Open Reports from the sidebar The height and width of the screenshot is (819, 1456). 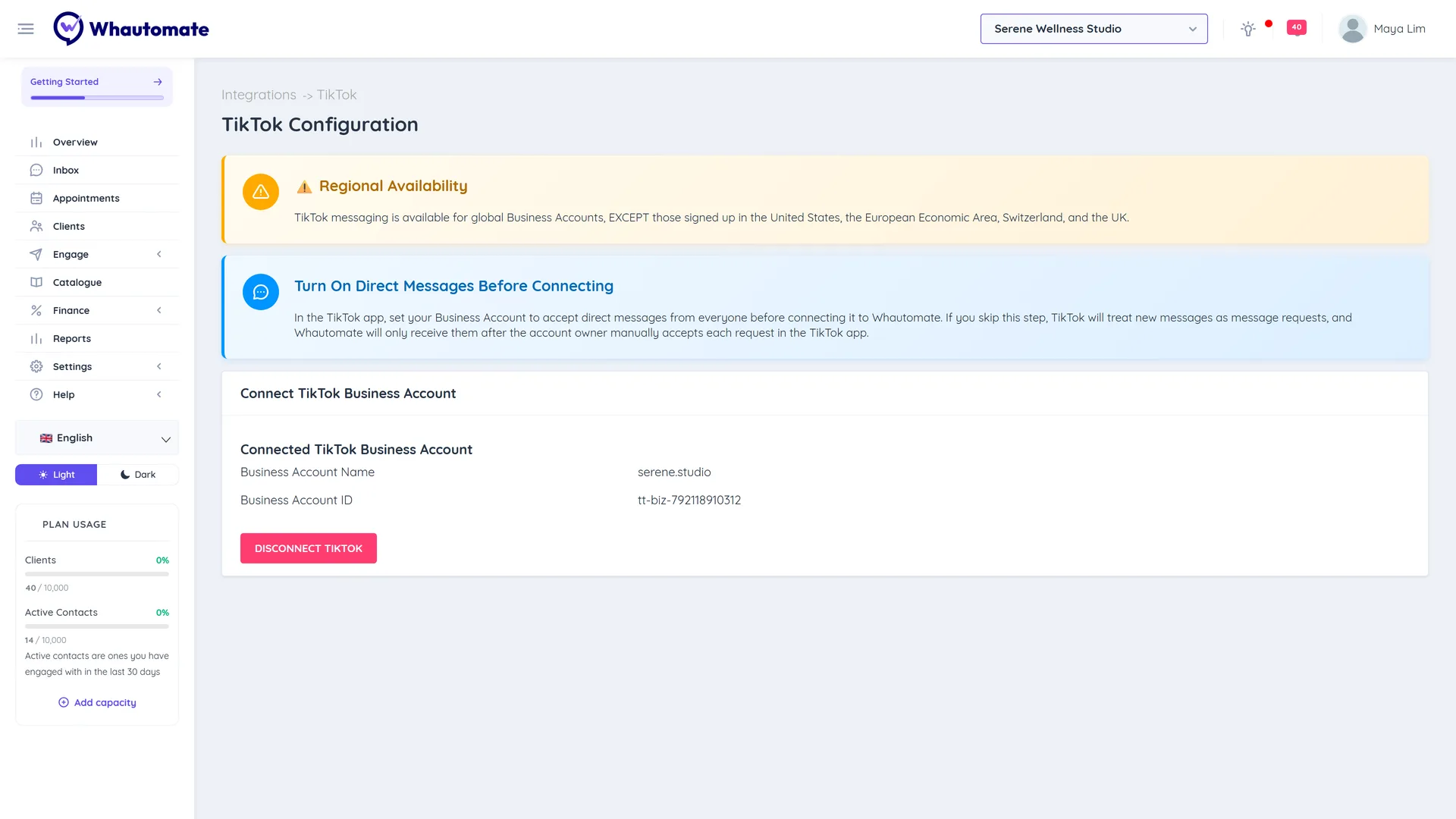[x=97, y=339]
